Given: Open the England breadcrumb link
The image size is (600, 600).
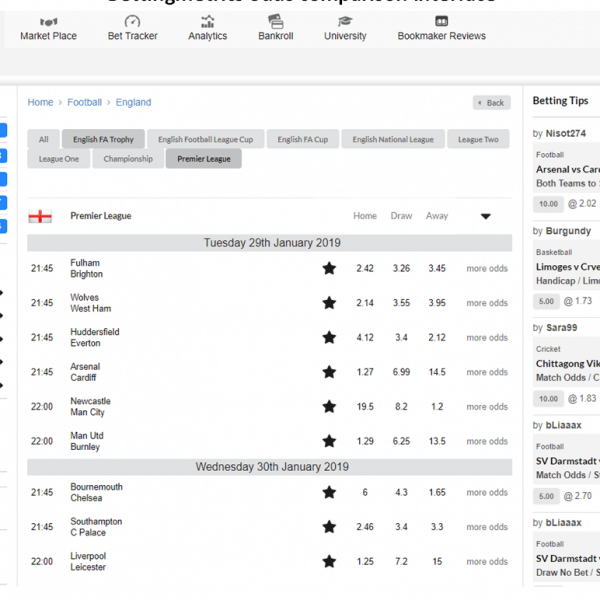Looking at the screenshot, I should coord(134,103).
